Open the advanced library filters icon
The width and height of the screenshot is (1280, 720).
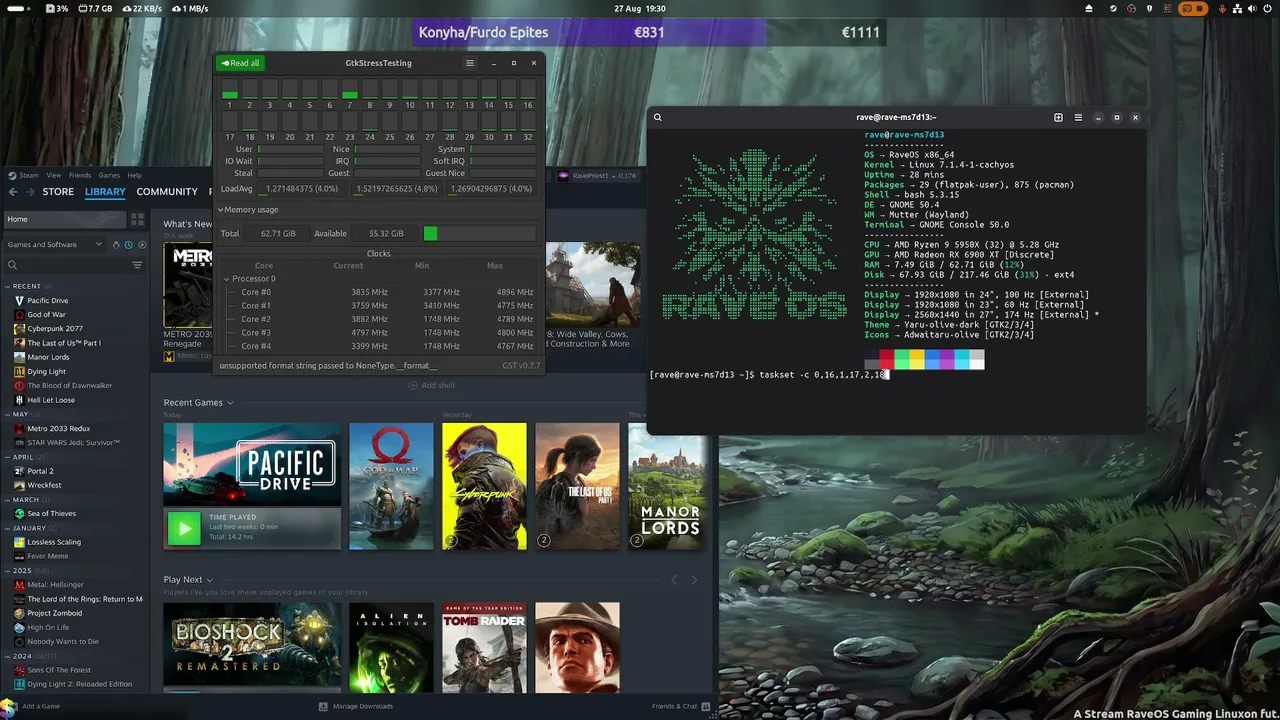137,265
